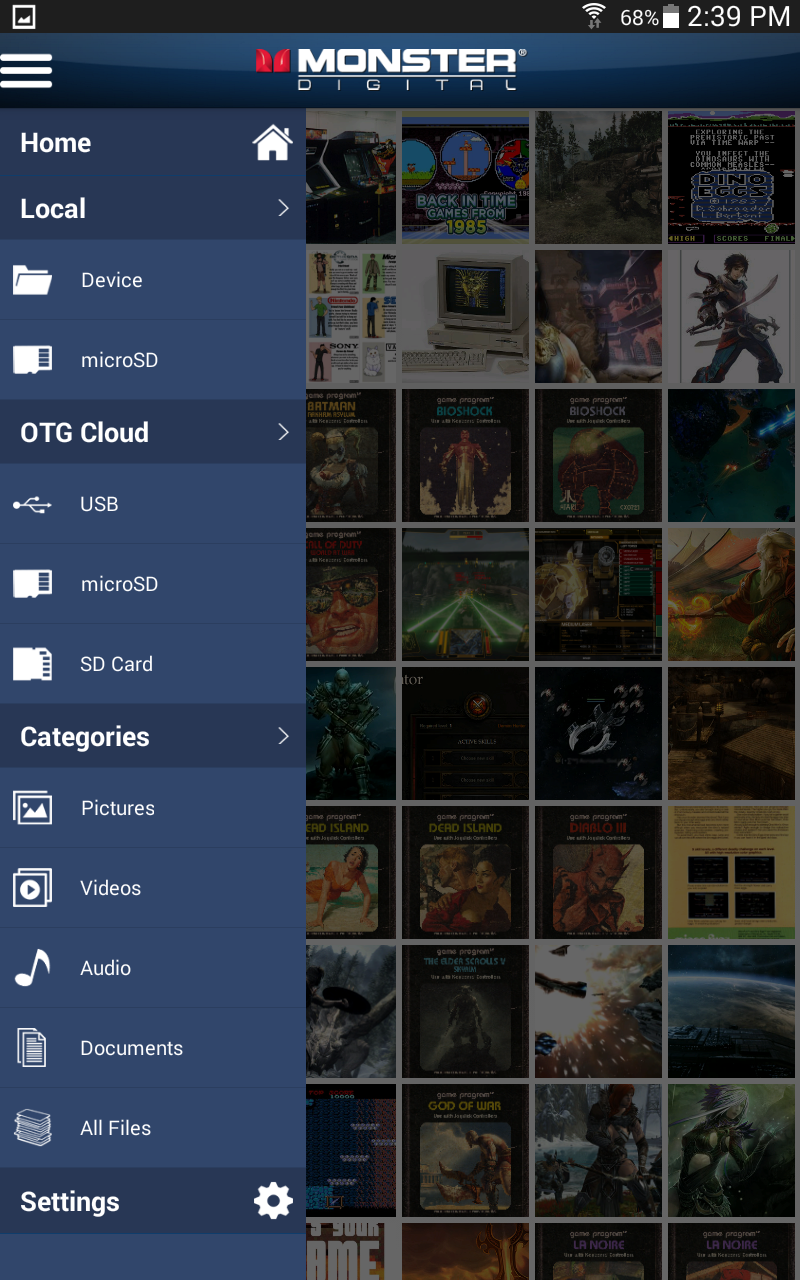The image size is (800, 1280).
Task: Expand the Local section chevron
Action: point(283,208)
